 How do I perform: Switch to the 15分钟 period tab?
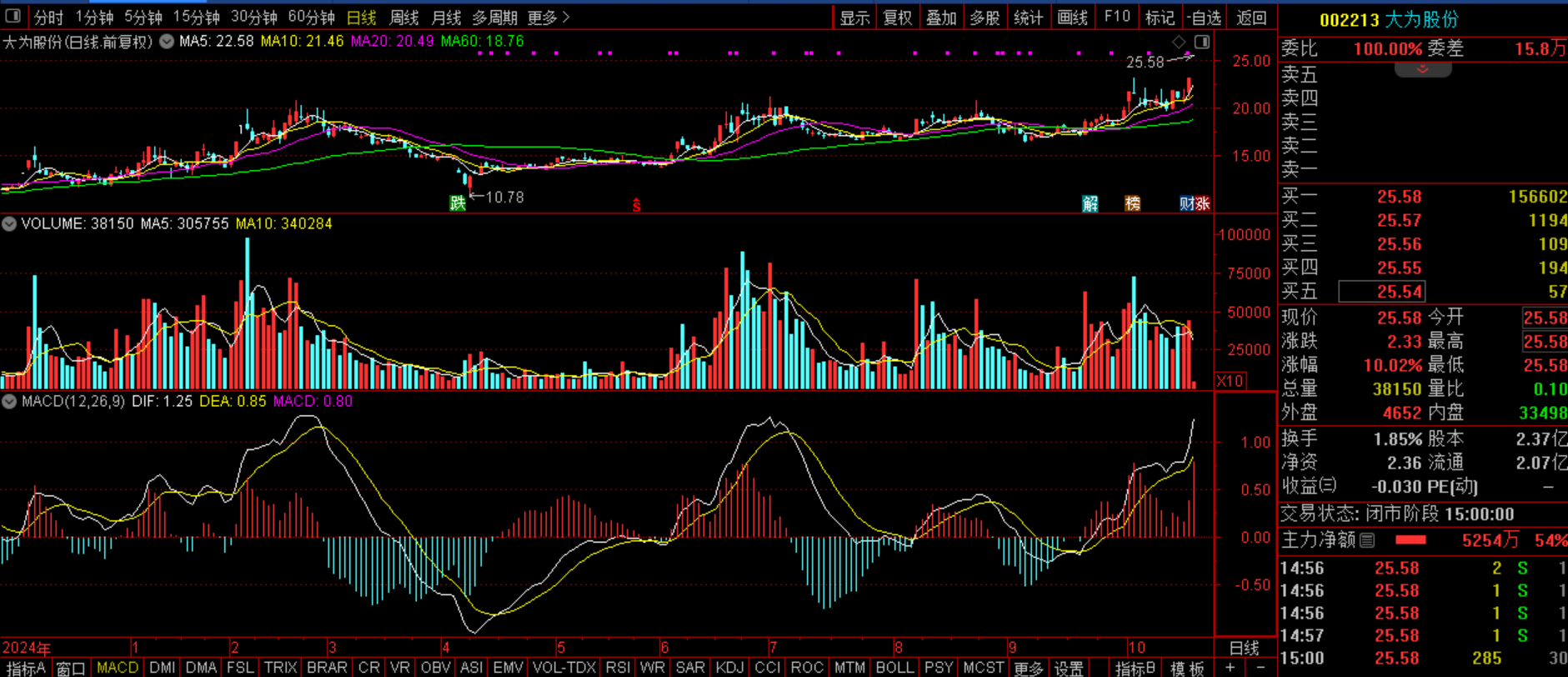pos(196,17)
